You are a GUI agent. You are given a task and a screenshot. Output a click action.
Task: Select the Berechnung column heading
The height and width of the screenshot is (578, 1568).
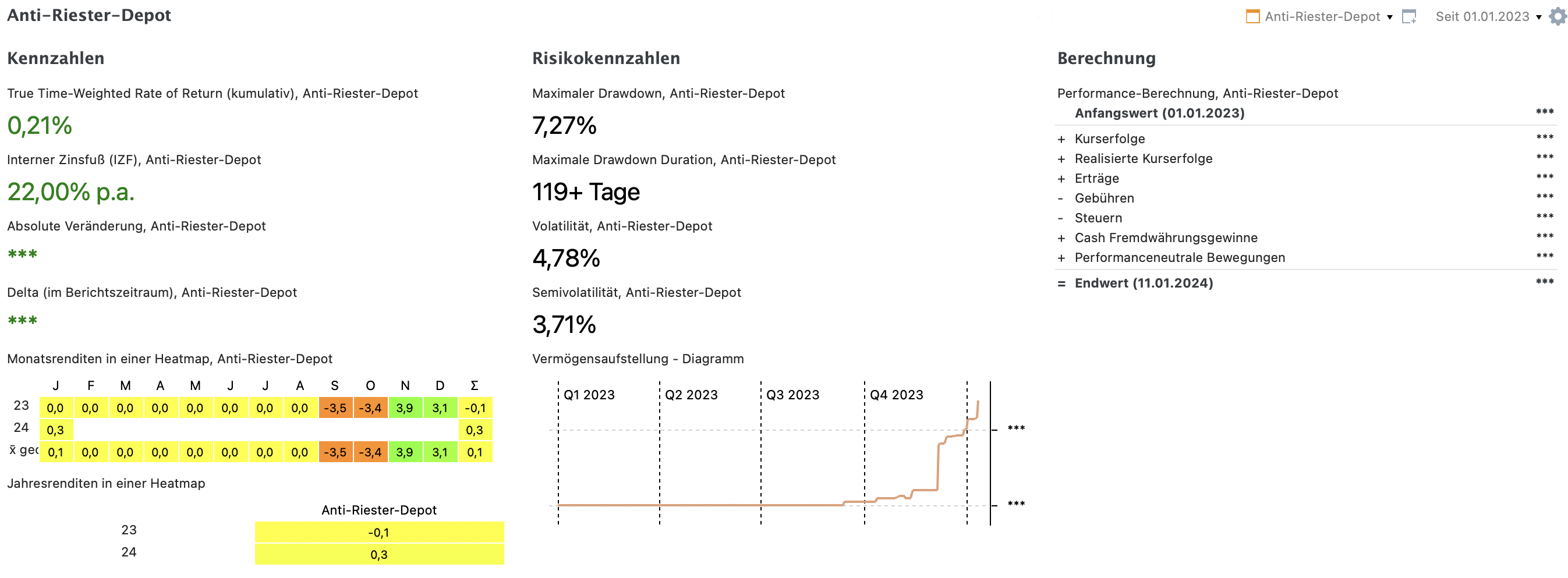[x=1106, y=58]
